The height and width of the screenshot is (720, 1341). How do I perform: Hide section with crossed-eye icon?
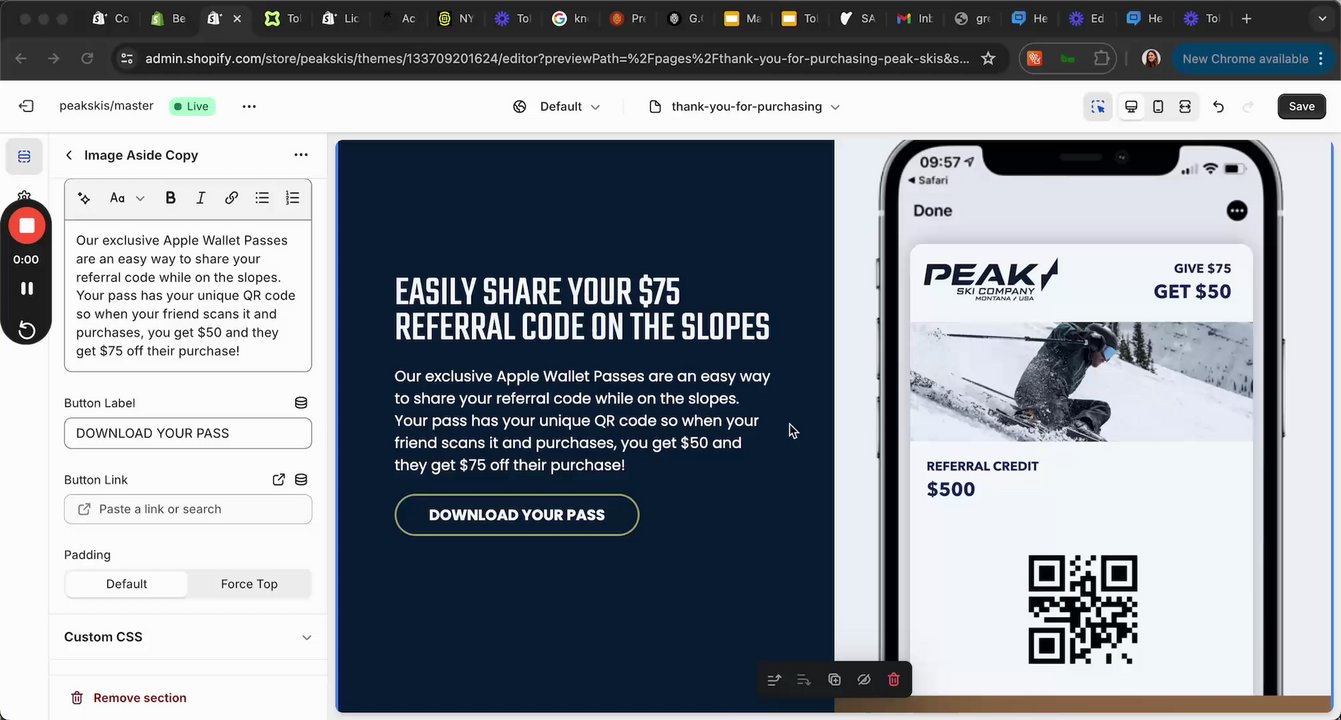click(864, 680)
